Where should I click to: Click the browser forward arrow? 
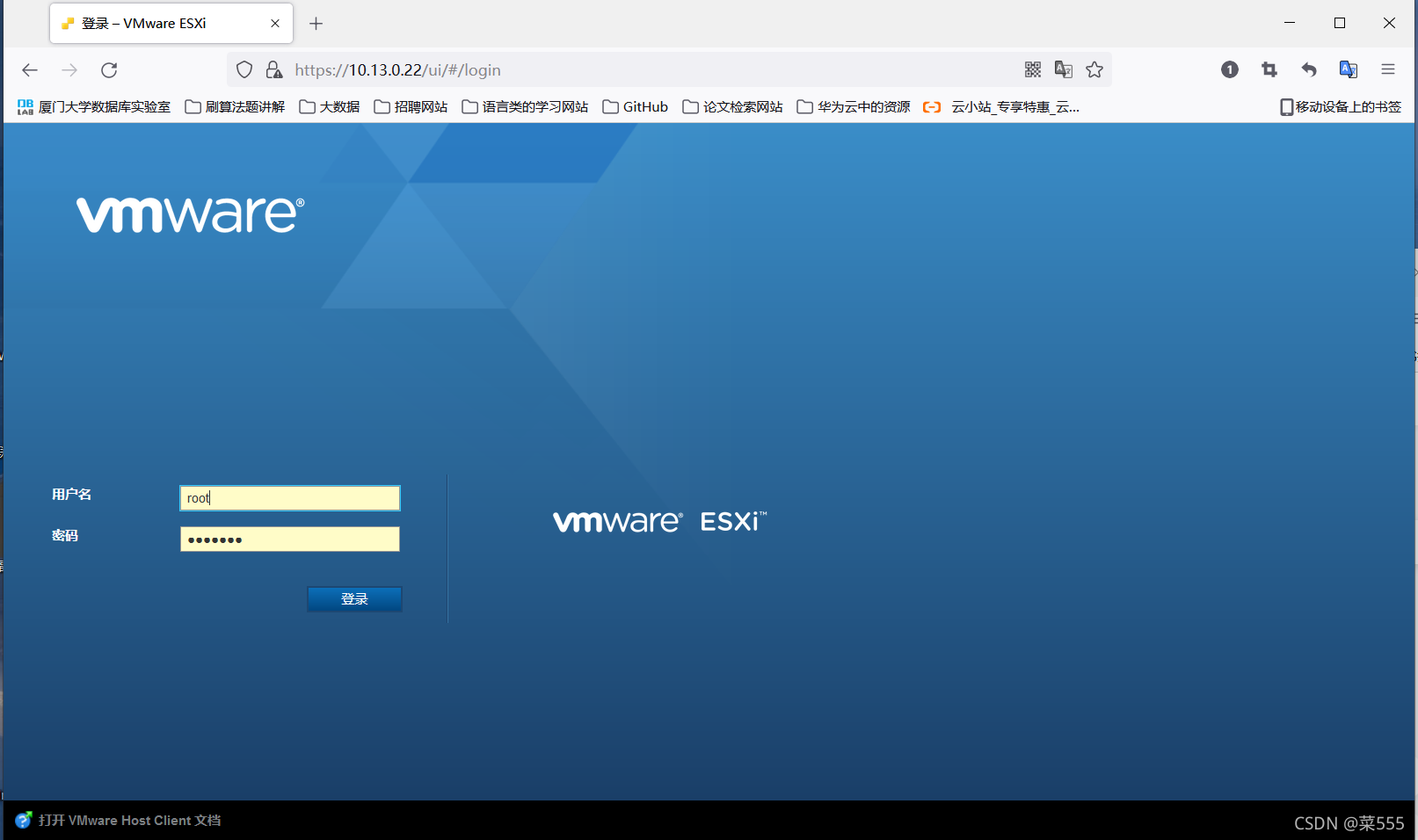point(69,70)
